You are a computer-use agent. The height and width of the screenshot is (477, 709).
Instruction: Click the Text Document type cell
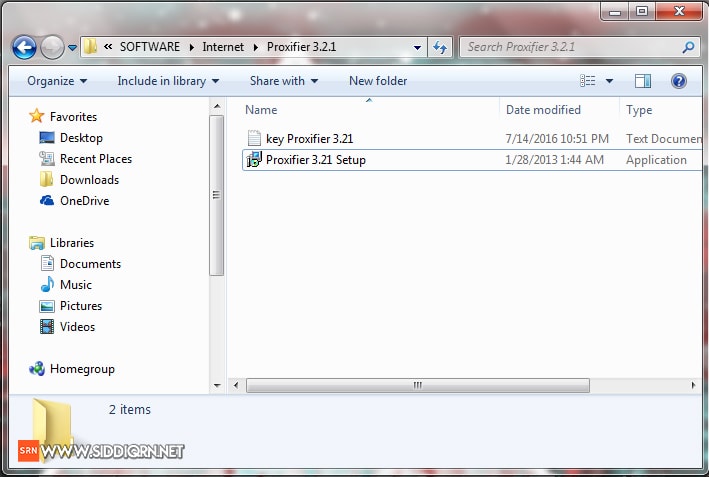663,139
